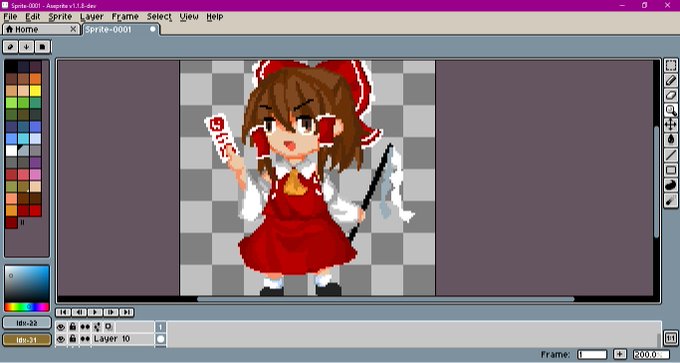This screenshot has width=680, height=363.
Task: Select the Zoom magnifier tool
Action: pyautogui.click(x=670, y=110)
